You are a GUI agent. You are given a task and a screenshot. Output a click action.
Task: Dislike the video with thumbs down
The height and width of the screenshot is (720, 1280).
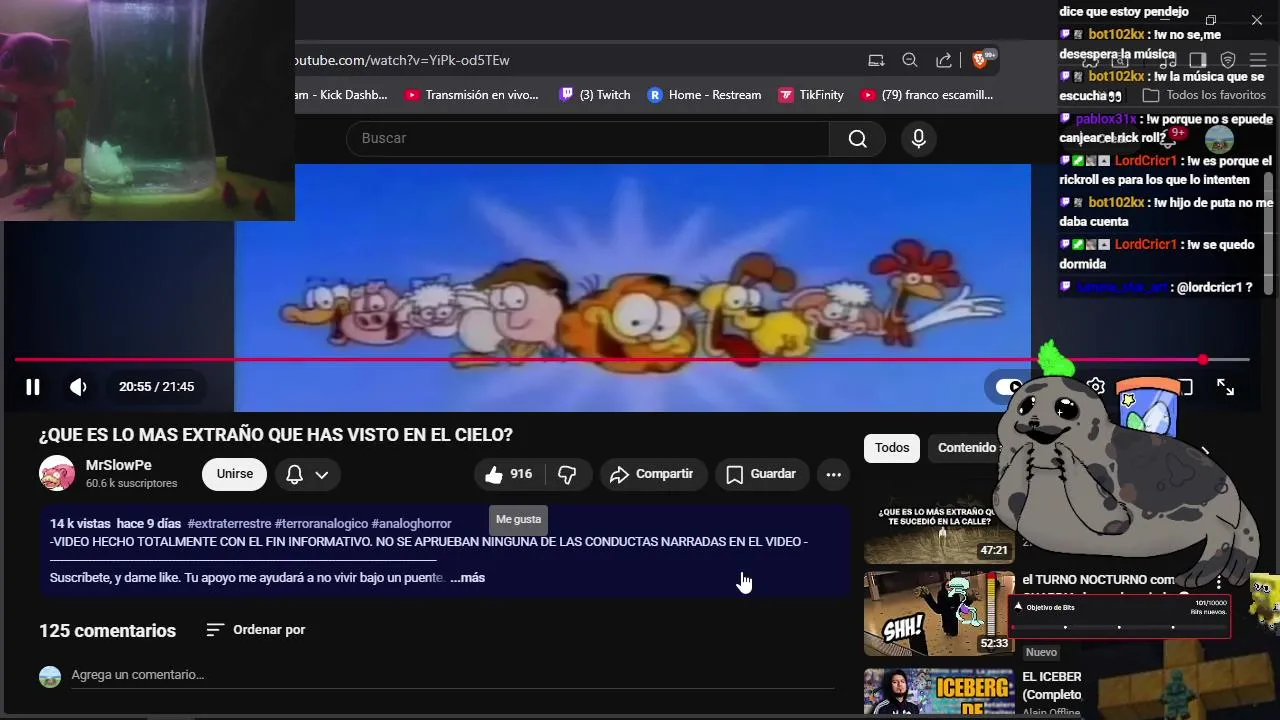coord(568,474)
